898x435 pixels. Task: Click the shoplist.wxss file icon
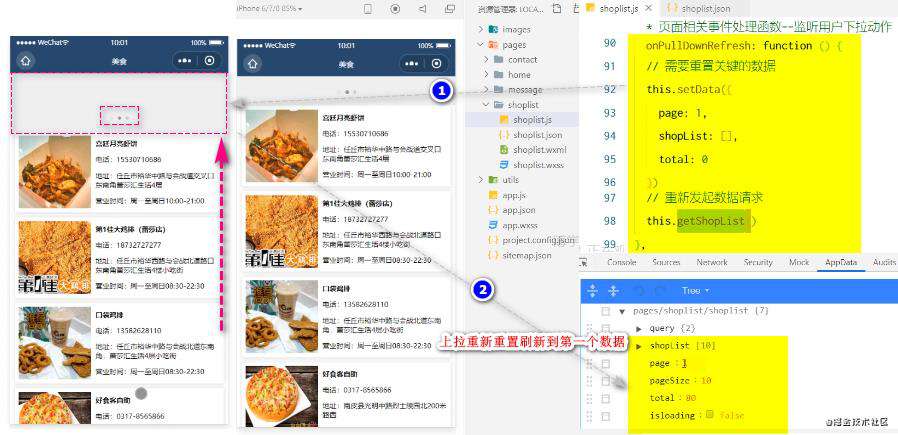click(504, 165)
